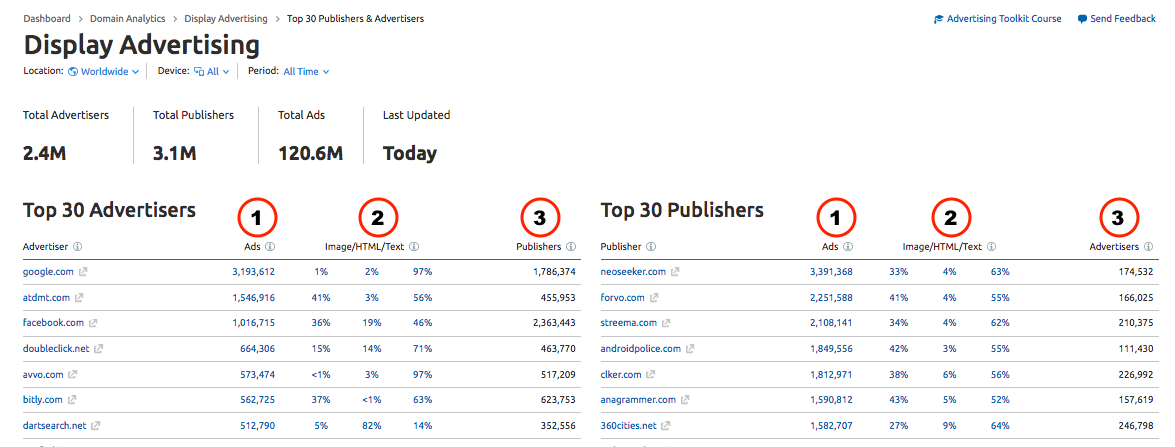Click Send Feedback link

tap(1123, 19)
